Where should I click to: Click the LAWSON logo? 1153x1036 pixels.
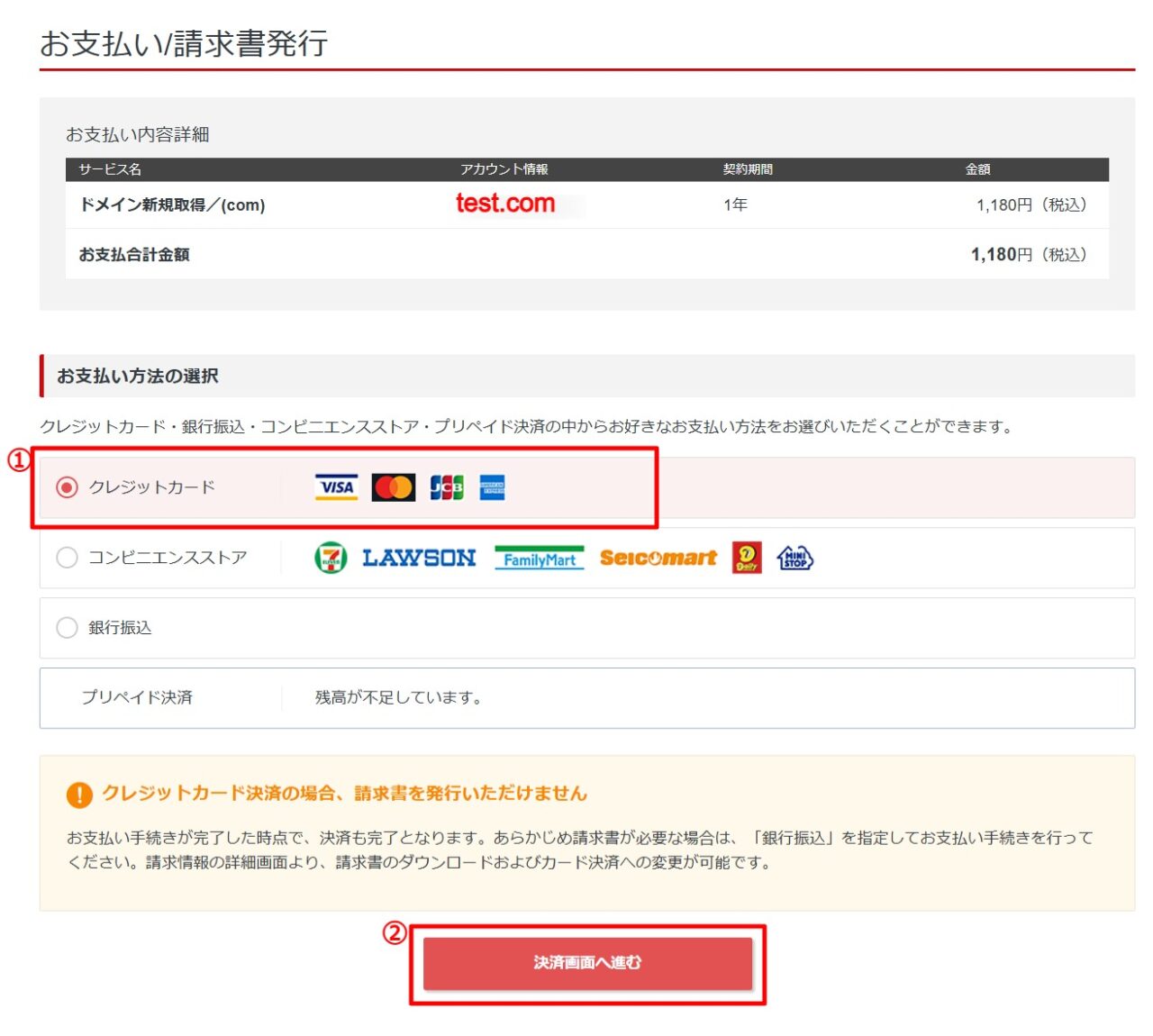pyautogui.click(x=419, y=559)
